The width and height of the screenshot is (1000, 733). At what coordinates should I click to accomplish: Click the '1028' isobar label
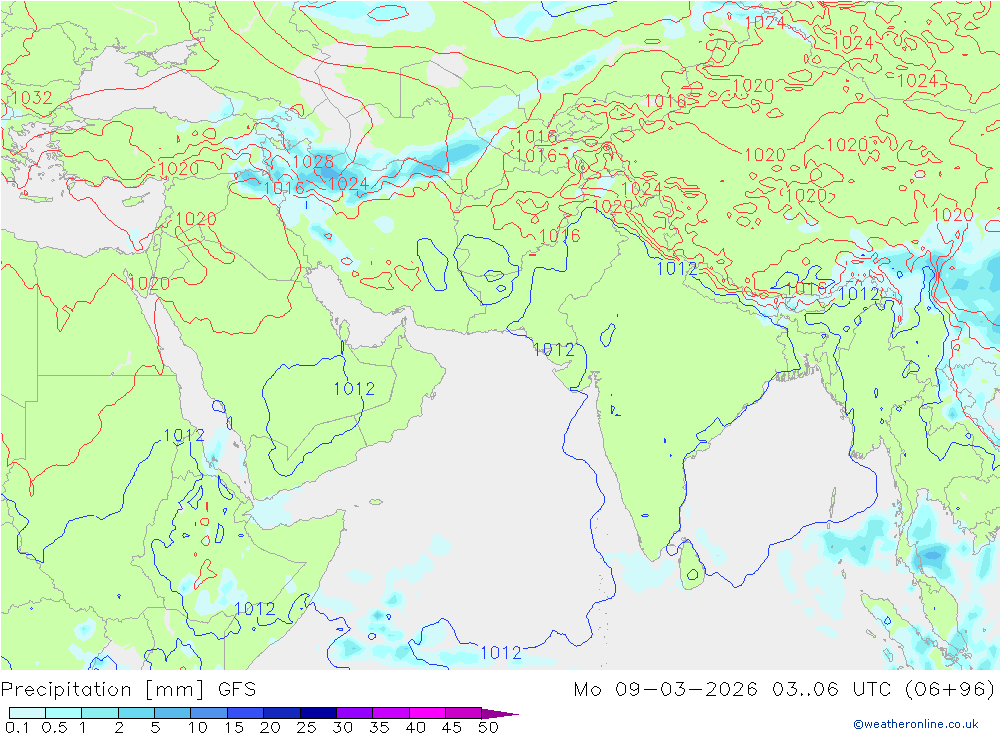(x=313, y=162)
